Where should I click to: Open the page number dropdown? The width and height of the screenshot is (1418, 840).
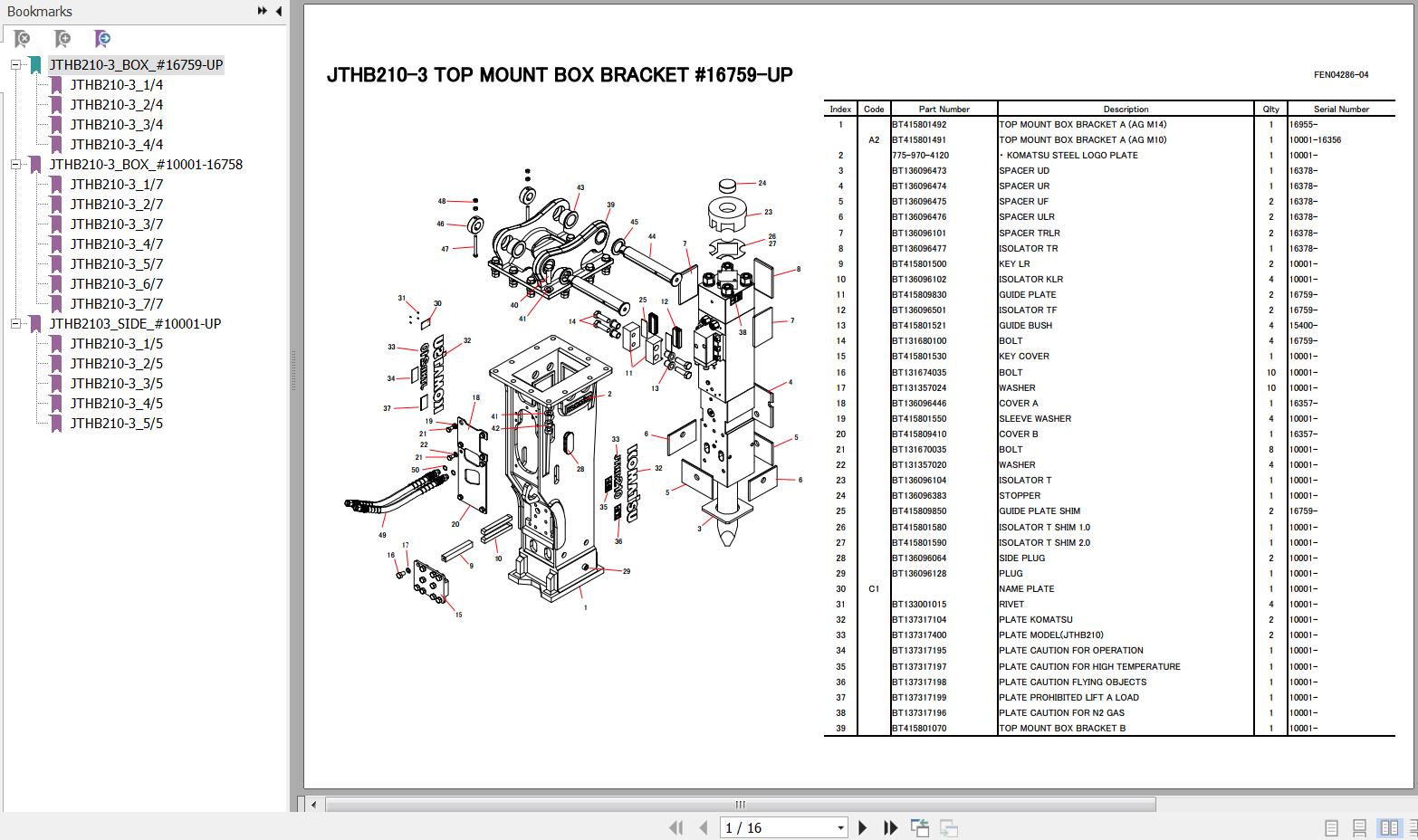point(840,827)
